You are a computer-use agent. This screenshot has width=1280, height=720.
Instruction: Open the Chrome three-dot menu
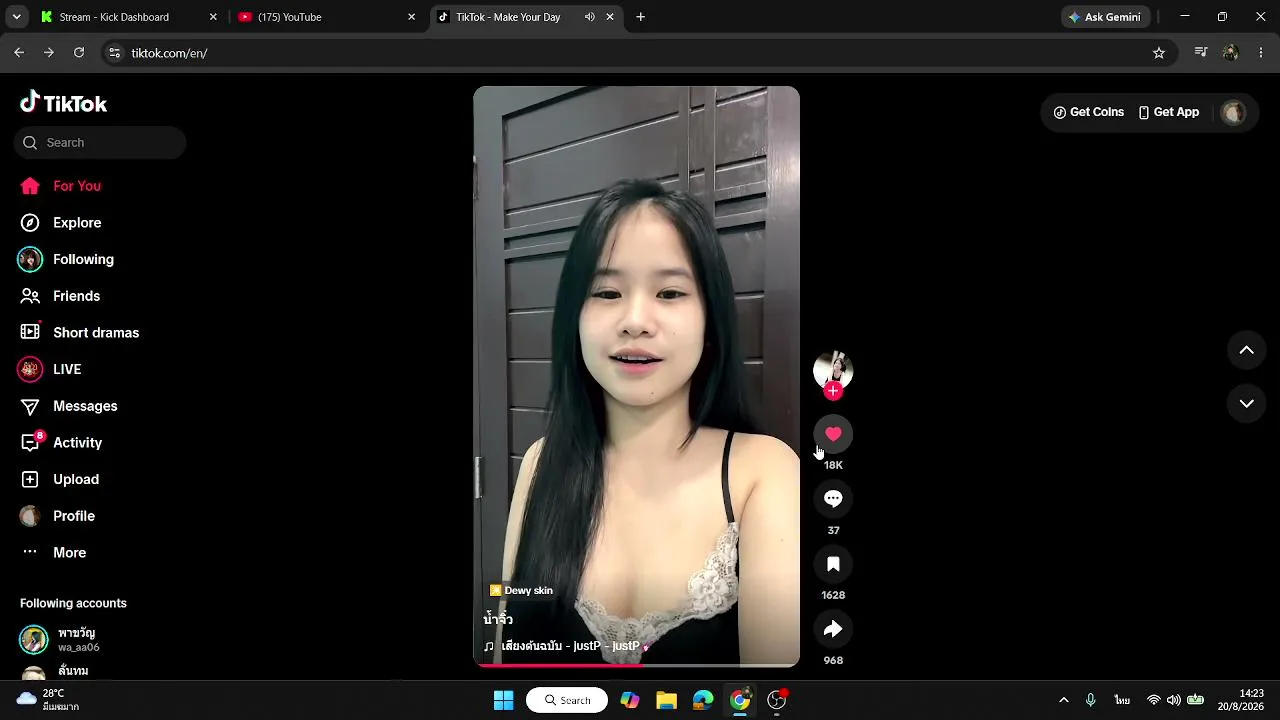pos(1261,53)
